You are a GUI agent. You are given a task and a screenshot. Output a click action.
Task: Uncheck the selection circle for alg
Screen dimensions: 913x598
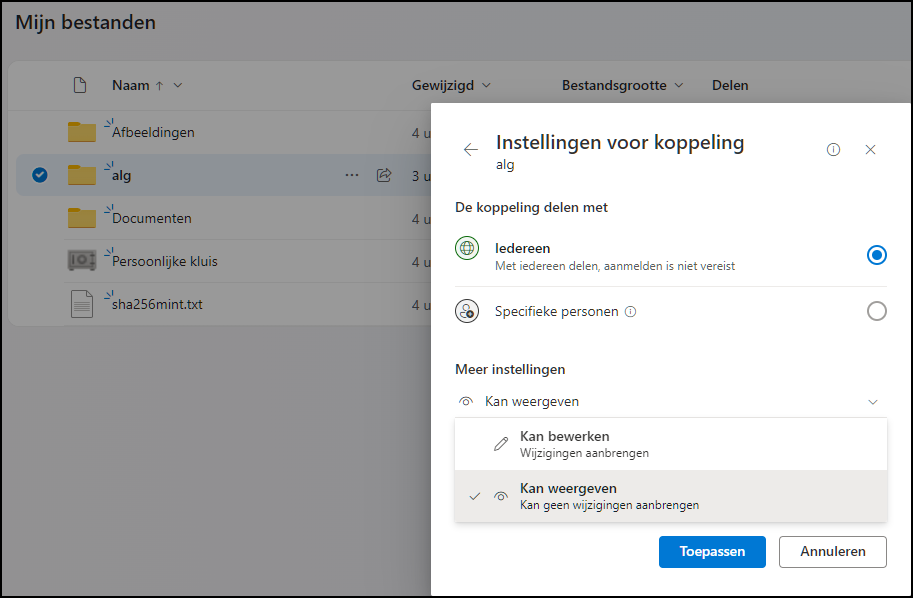tap(40, 175)
